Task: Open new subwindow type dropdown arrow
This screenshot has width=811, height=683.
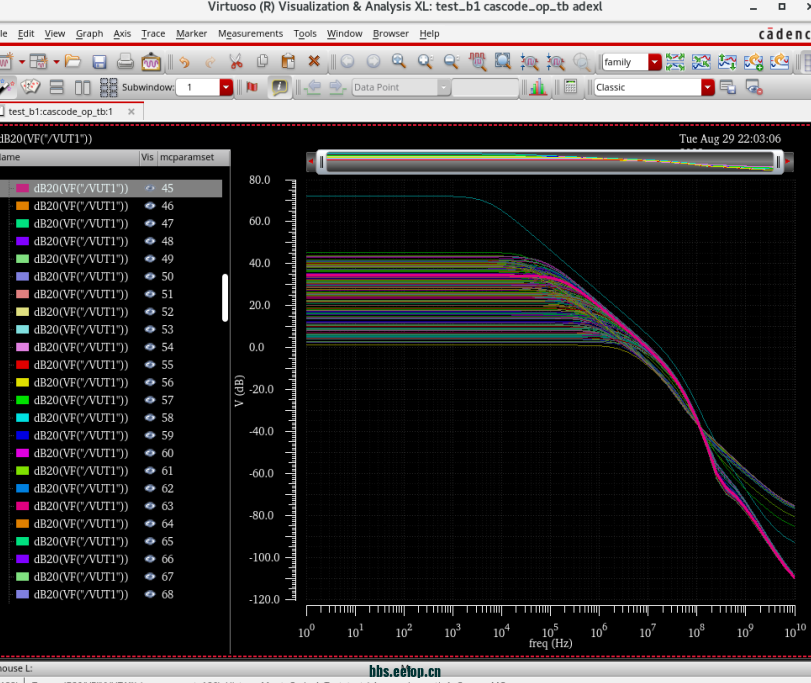Action: 56,62
